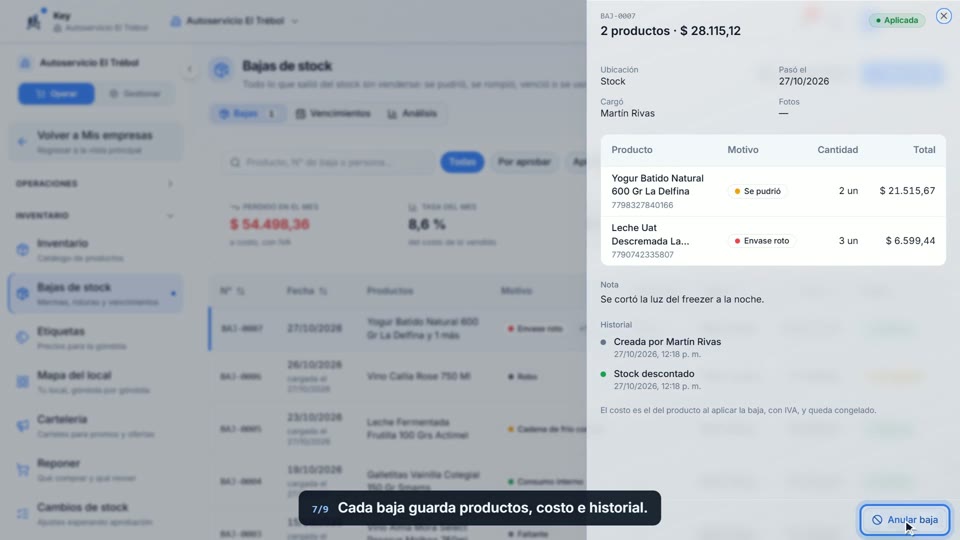This screenshot has height=540, width=960.
Task: Open Inventario in the sidebar
Action: [x=96, y=250]
